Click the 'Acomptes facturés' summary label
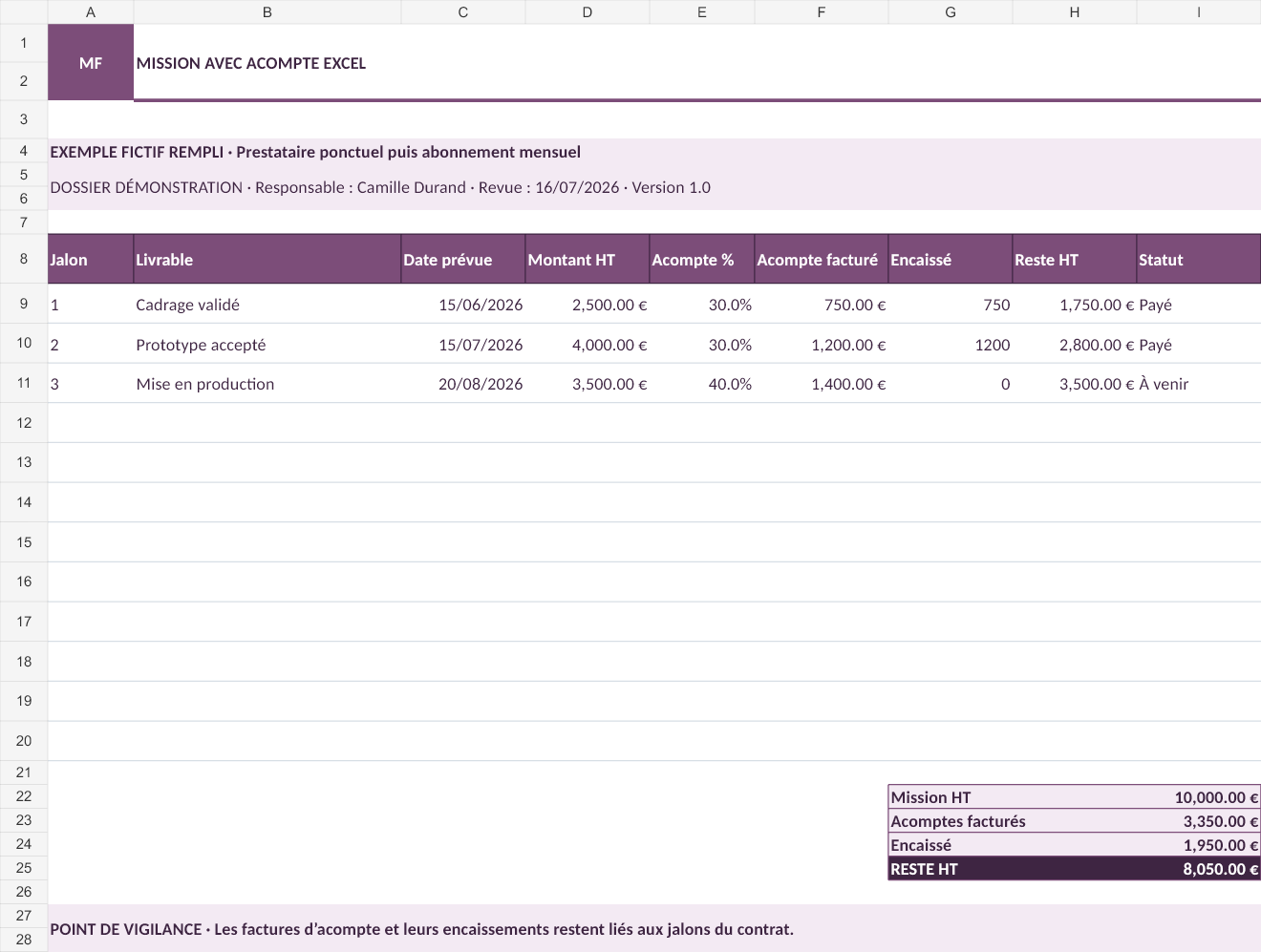The width and height of the screenshot is (1261, 952). 958,821
